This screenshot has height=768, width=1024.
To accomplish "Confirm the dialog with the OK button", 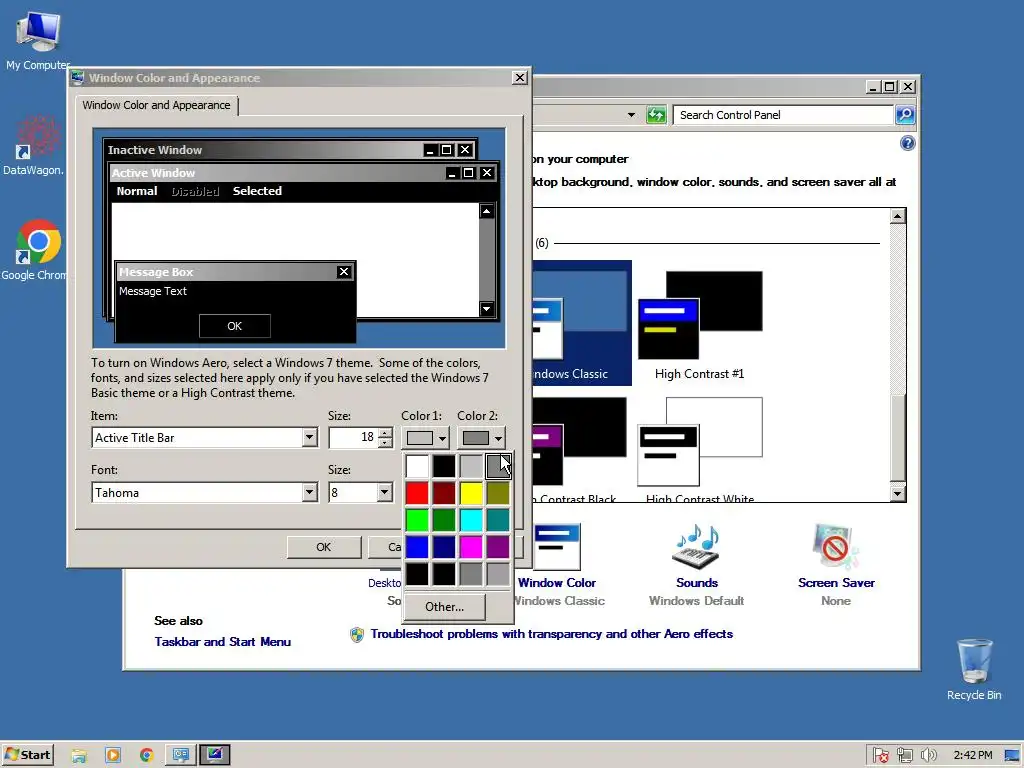I will pos(323,547).
